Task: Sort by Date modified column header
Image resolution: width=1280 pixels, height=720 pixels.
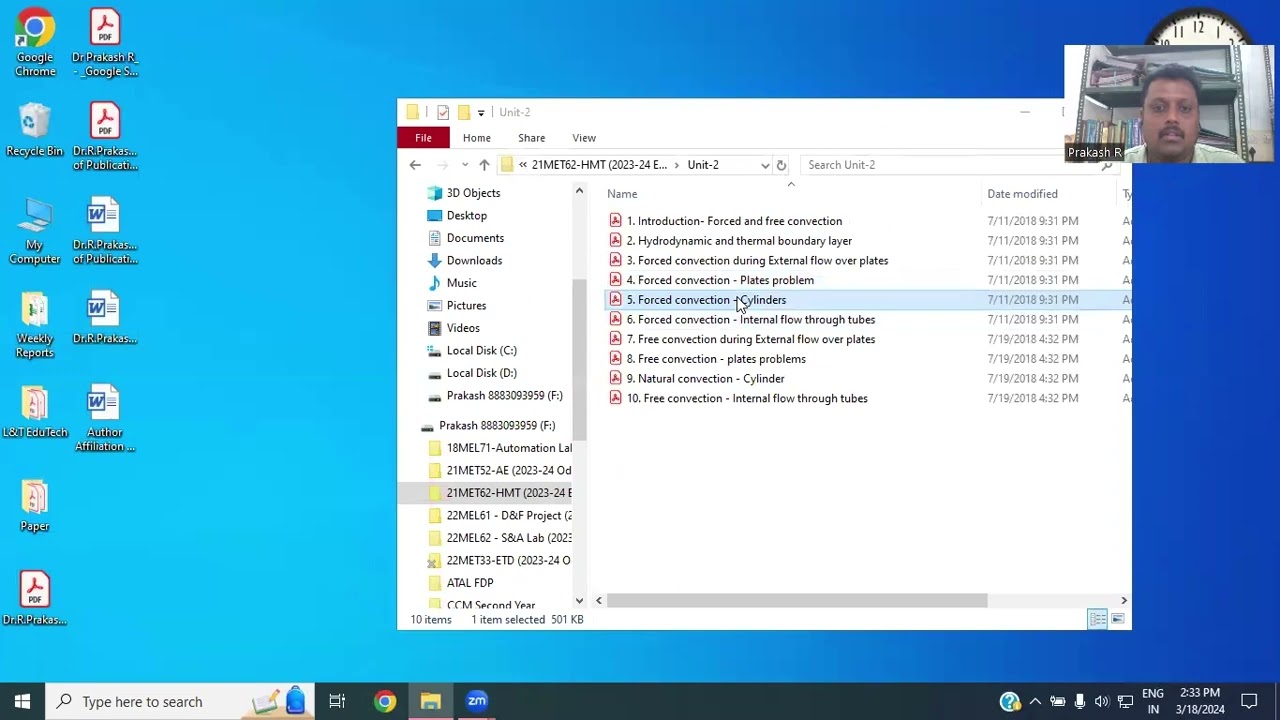Action: (x=1022, y=194)
